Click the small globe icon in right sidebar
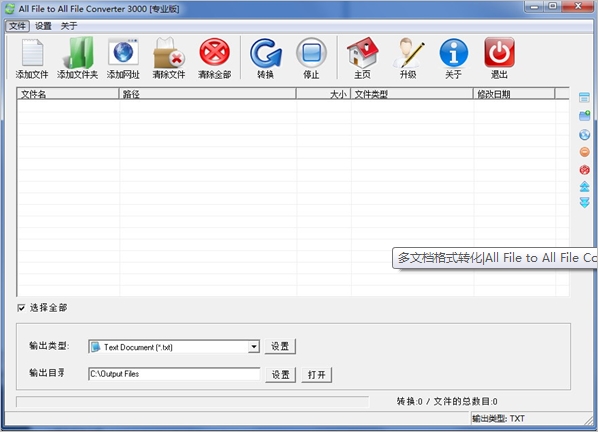Screen dimensions: 598x432 [584, 135]
